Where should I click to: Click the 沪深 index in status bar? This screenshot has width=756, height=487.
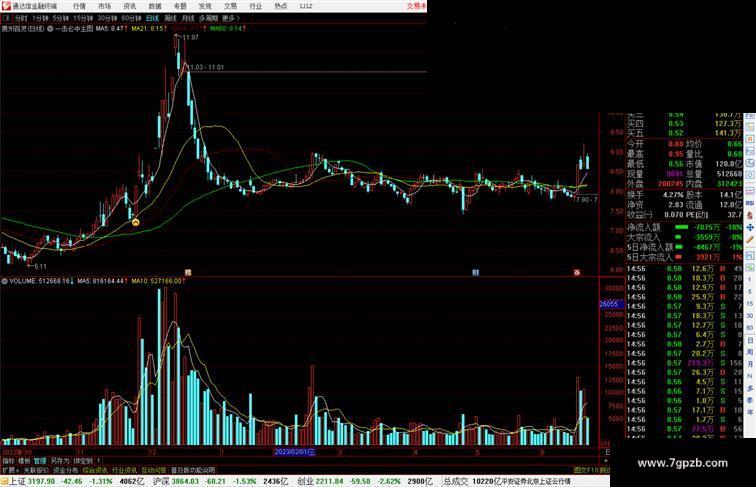(x=161, y=481)
